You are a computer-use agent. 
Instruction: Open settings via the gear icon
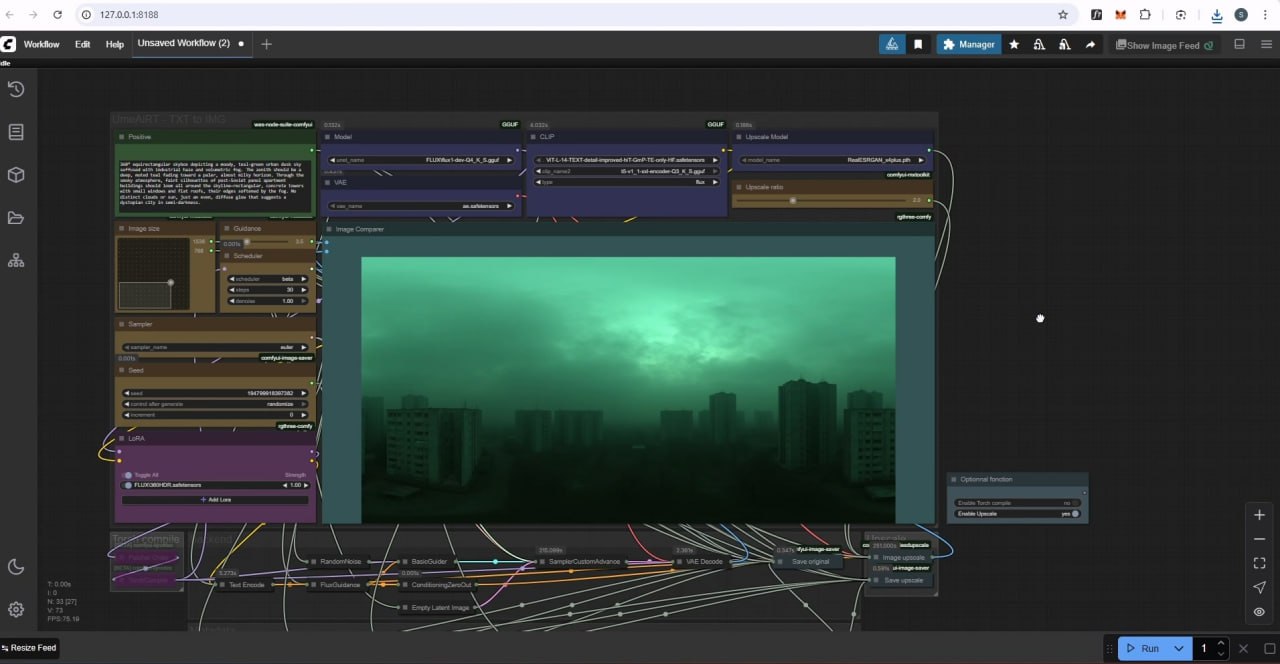click(x=16, y=609)
